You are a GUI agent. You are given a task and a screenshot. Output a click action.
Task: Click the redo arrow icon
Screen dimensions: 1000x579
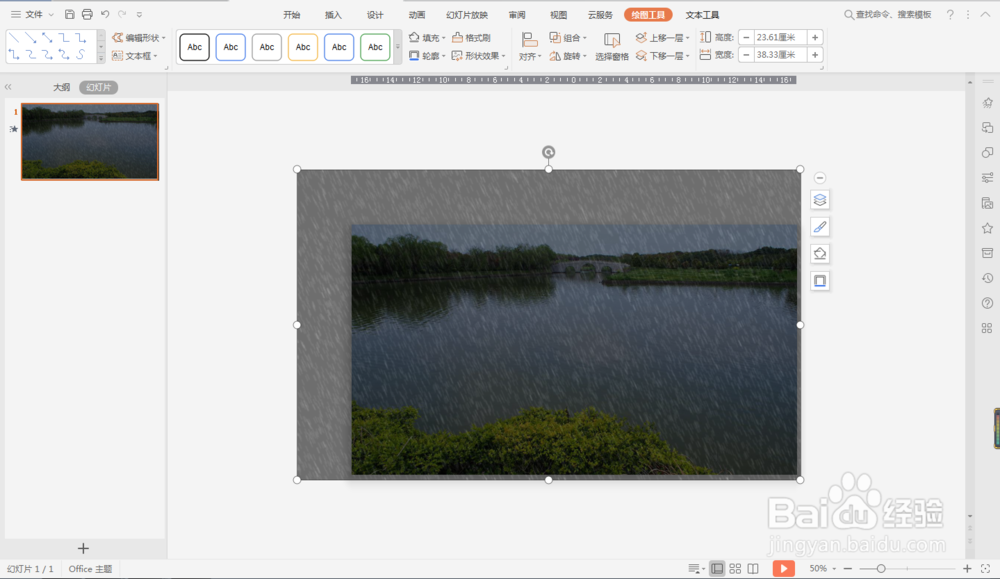pos(122,14)
